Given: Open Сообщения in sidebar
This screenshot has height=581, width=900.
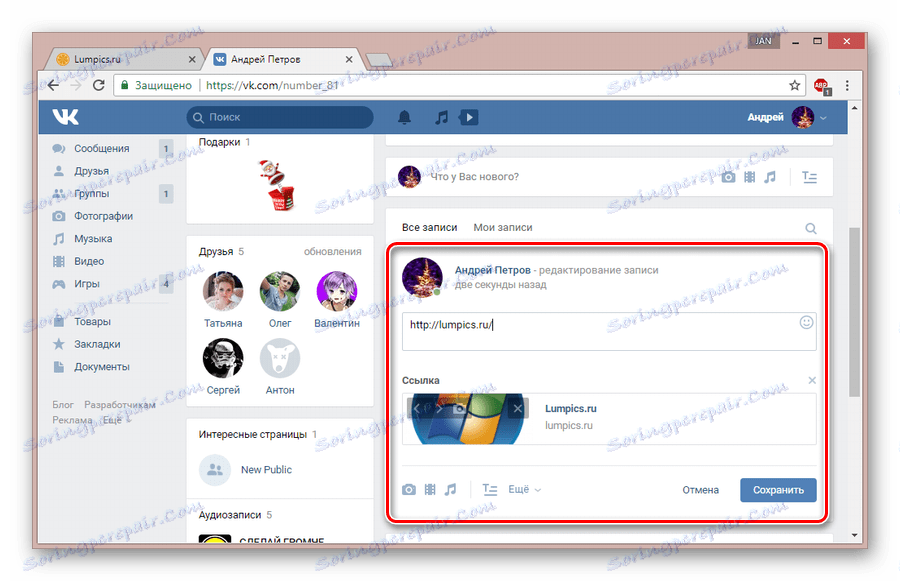Looking at the screenshot, I should (x=102, y=149).
